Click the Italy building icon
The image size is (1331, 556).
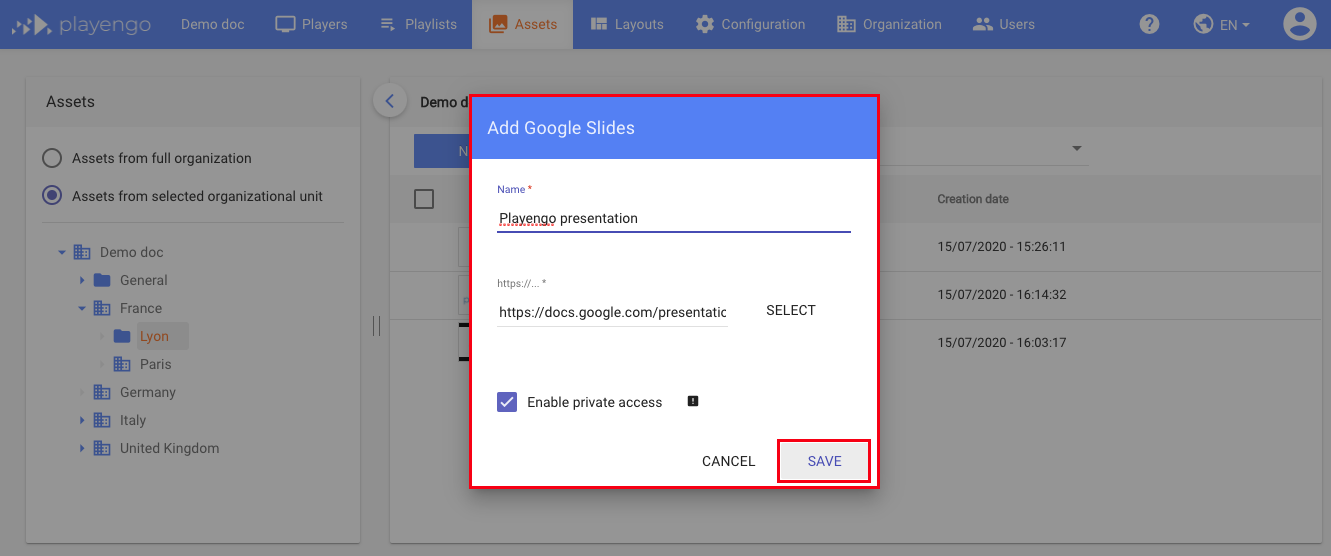tap(102, 420)
